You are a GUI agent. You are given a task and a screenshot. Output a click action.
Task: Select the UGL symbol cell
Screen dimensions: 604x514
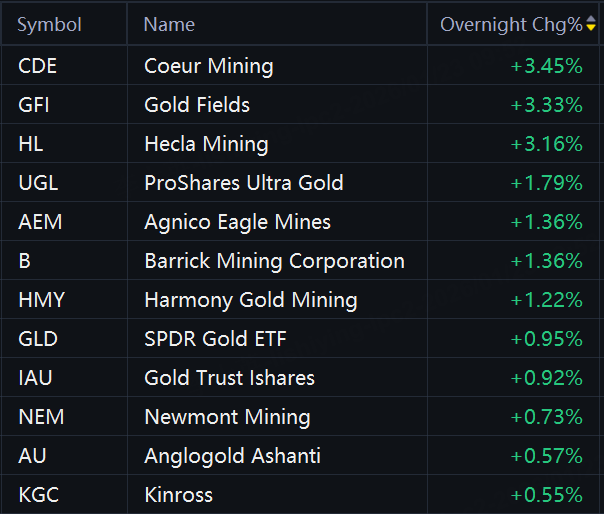[x=38, y=183]
